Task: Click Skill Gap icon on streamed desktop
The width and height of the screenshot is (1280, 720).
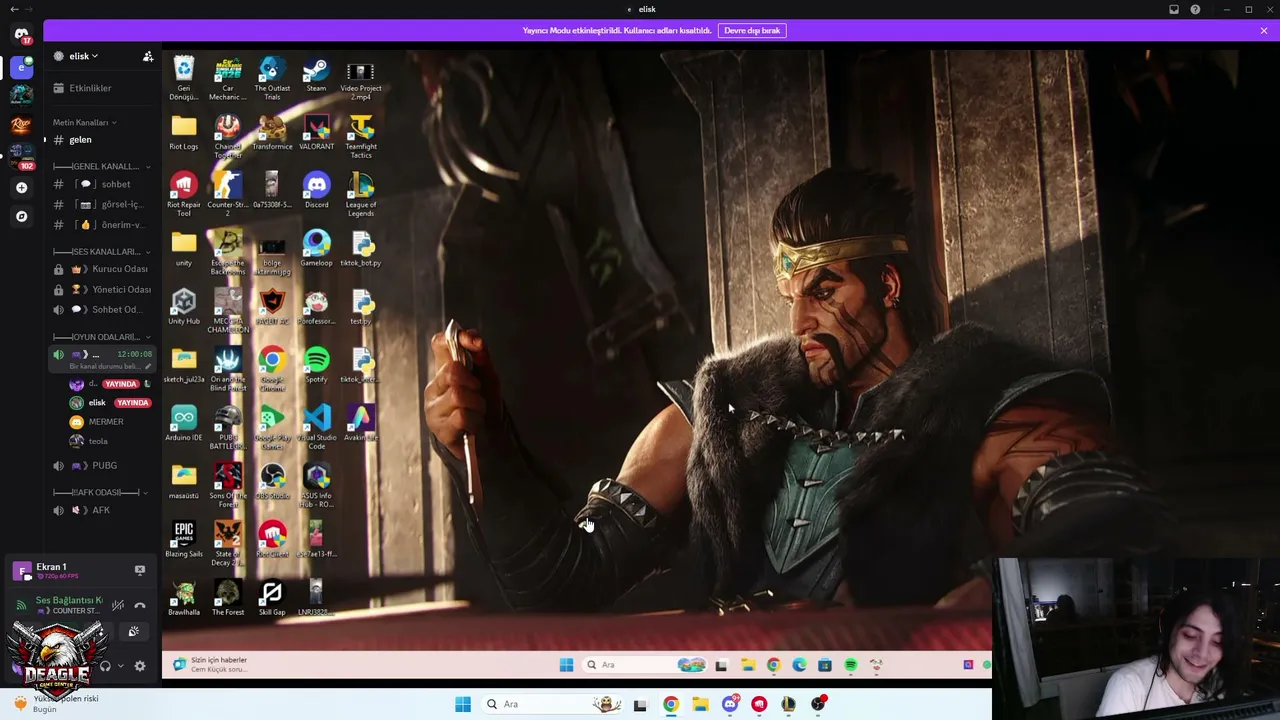Action: (x=272, y=598)
